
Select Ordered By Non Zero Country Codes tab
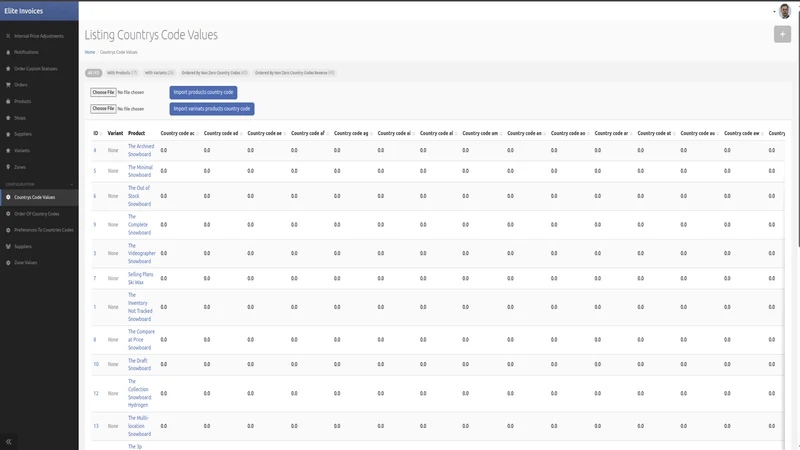(x=214, y=73)
